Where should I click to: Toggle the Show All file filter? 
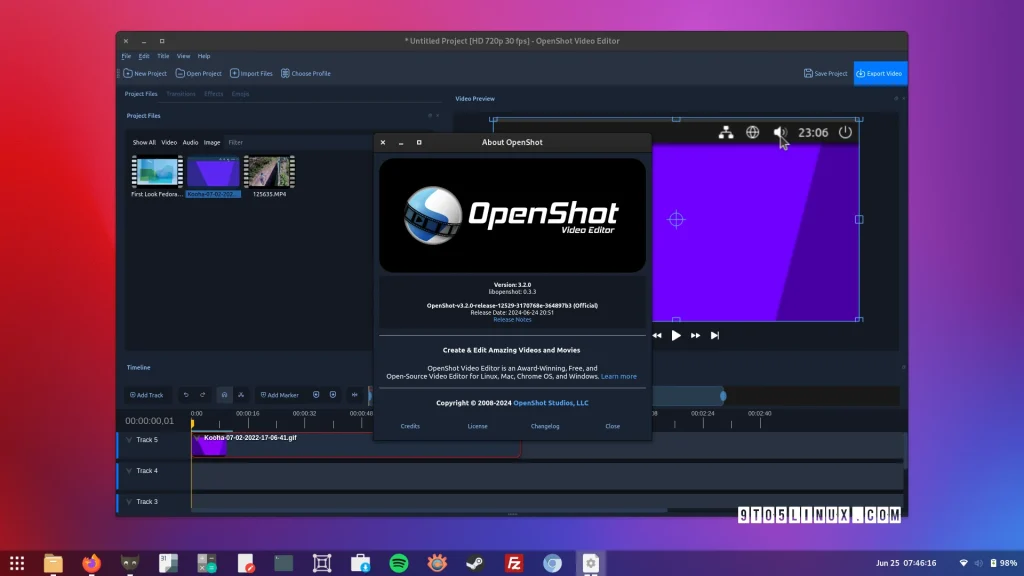tap(144, 142)
